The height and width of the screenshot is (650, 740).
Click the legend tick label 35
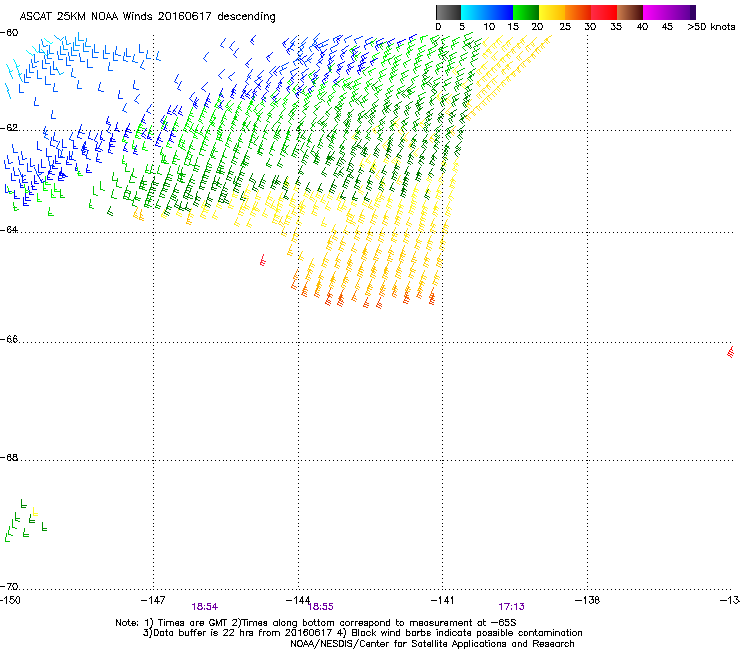click(616, 27)
